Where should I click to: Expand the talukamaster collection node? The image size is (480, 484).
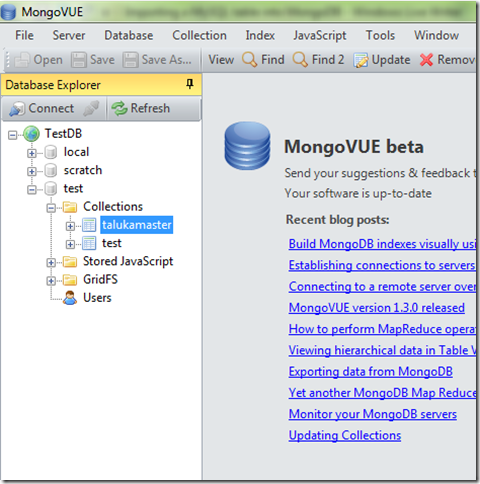(x=70, y=226)
